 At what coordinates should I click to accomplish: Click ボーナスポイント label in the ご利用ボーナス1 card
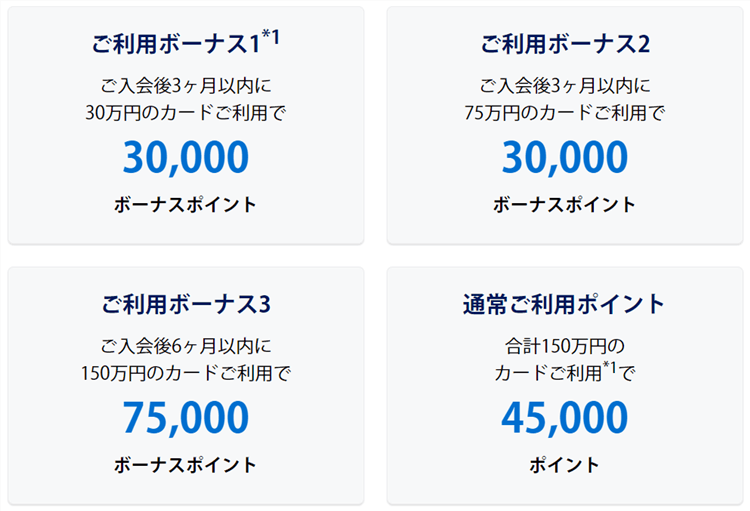186,205
